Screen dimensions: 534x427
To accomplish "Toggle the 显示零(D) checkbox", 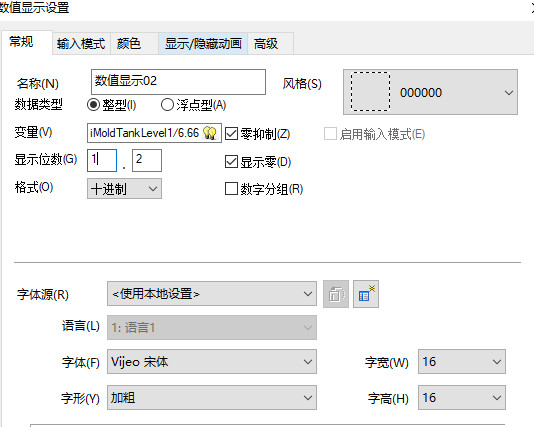I will click(231, 161).
